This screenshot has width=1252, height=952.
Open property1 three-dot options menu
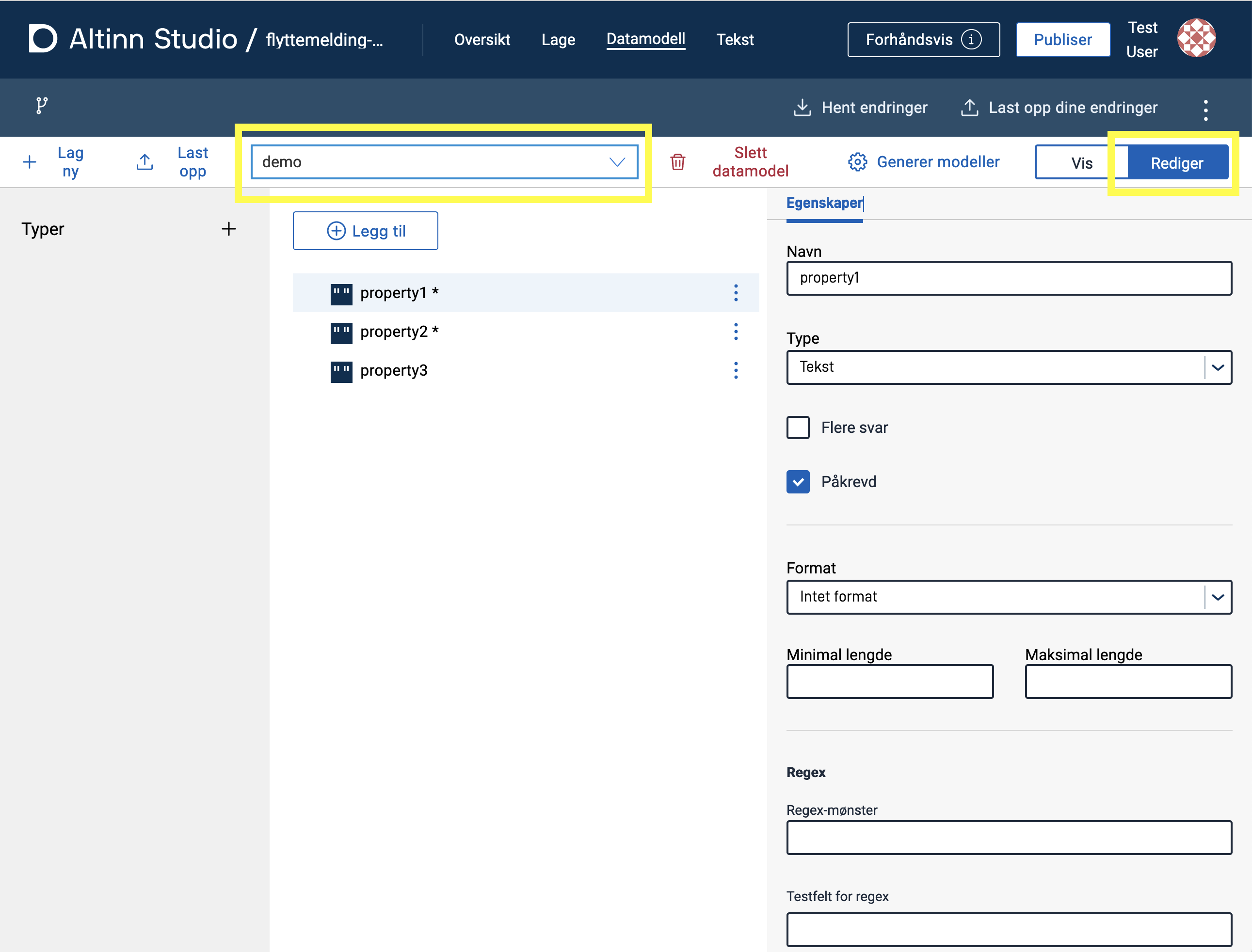click(736, 293)
